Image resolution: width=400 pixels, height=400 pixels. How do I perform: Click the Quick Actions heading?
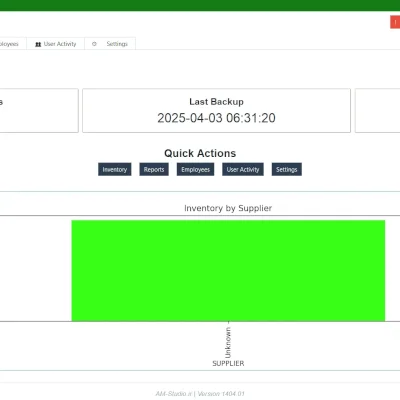click(200, 153)
